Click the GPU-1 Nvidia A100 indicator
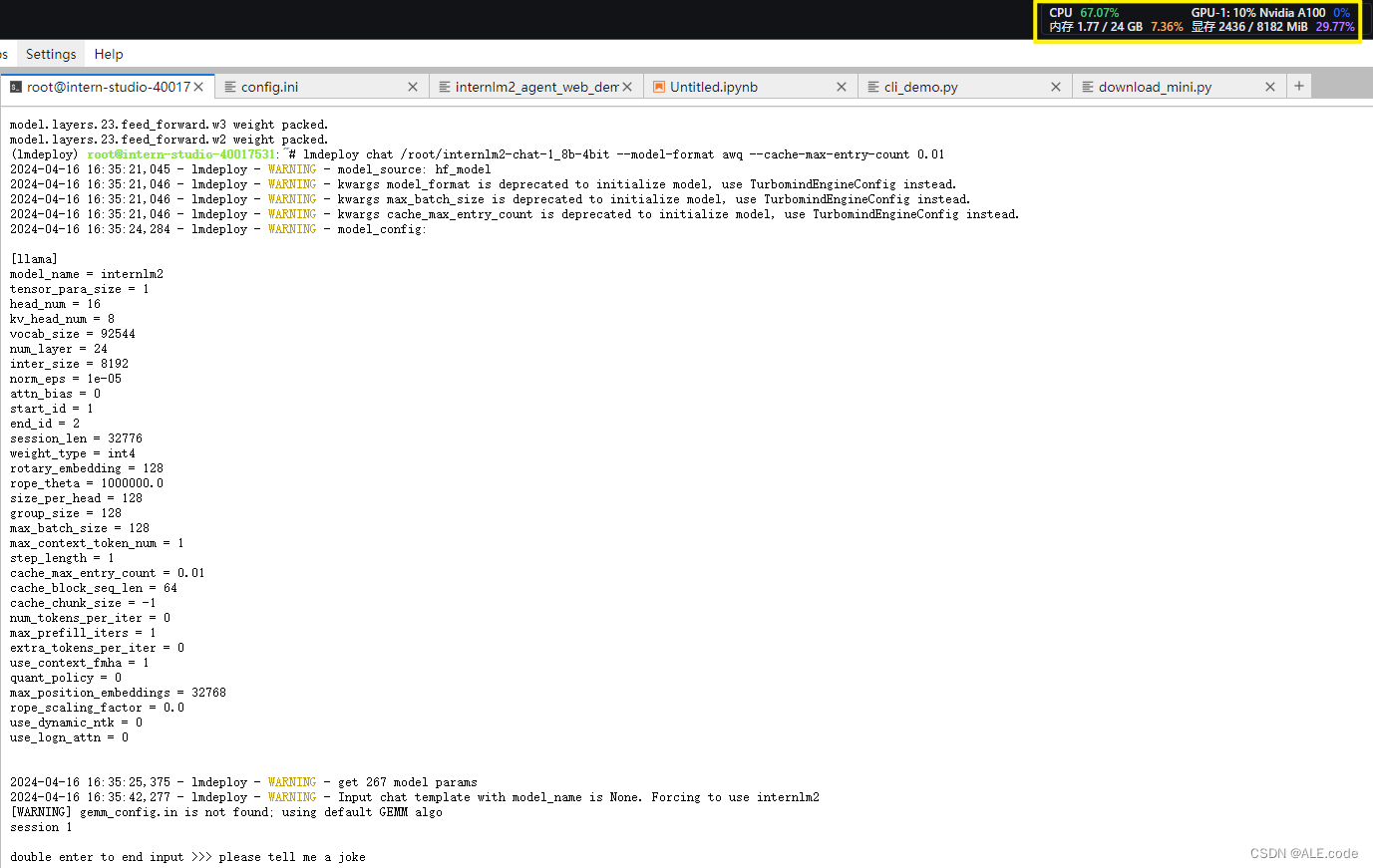This screenshot has height=868, width=1373. (x=1256, y=13)
